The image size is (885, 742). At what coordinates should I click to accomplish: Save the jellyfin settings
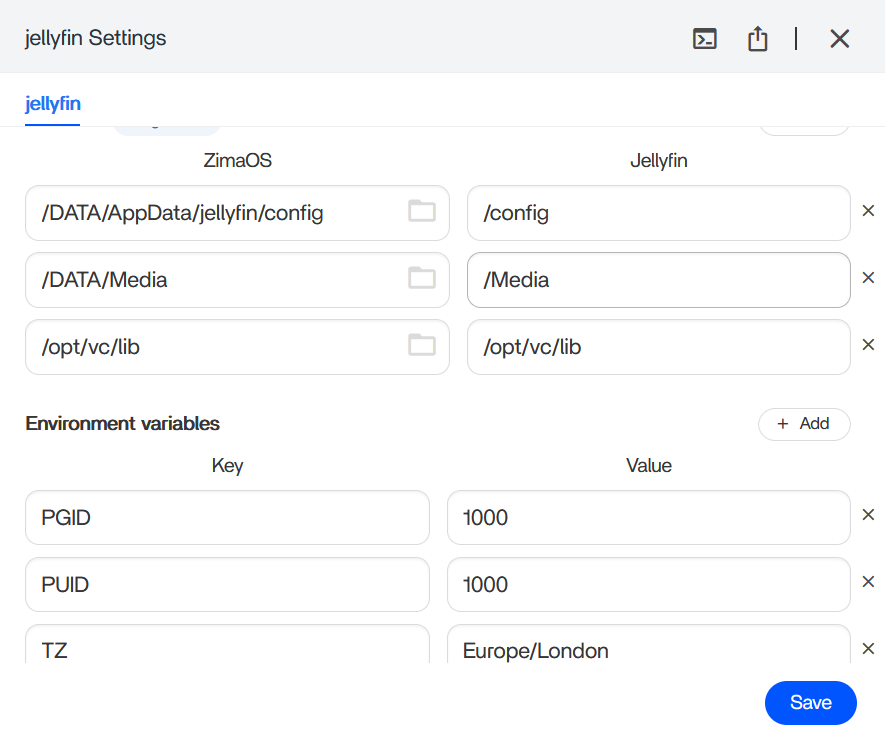810,703
